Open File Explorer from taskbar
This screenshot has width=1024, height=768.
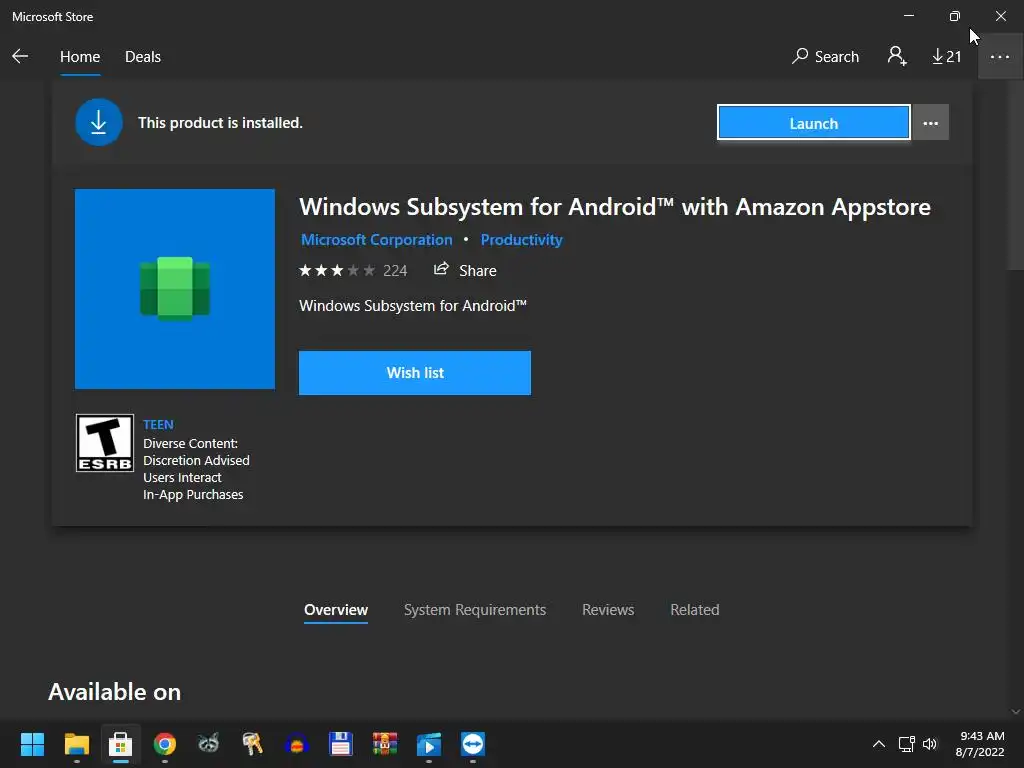click(x=76, y=744)
